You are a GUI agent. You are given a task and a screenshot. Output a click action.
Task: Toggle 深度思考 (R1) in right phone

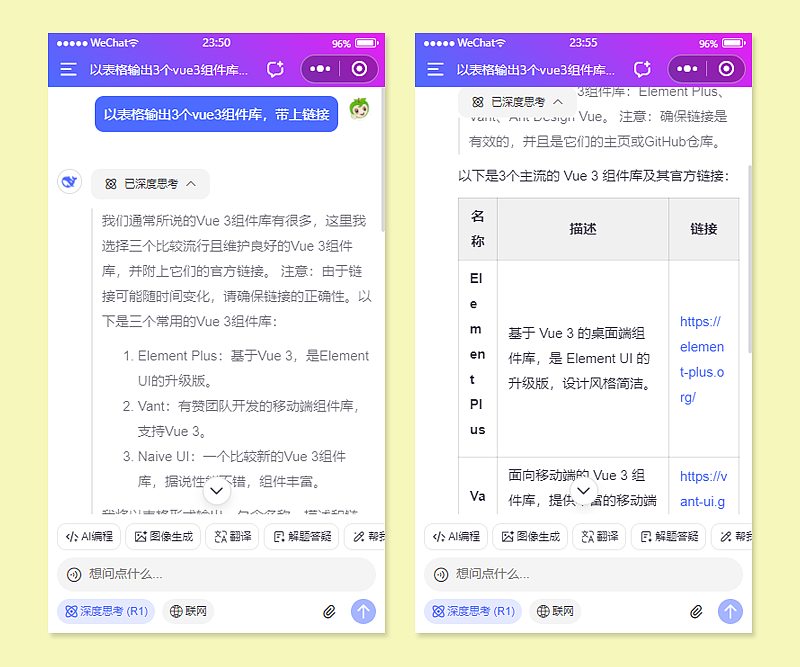coord(473,611)
